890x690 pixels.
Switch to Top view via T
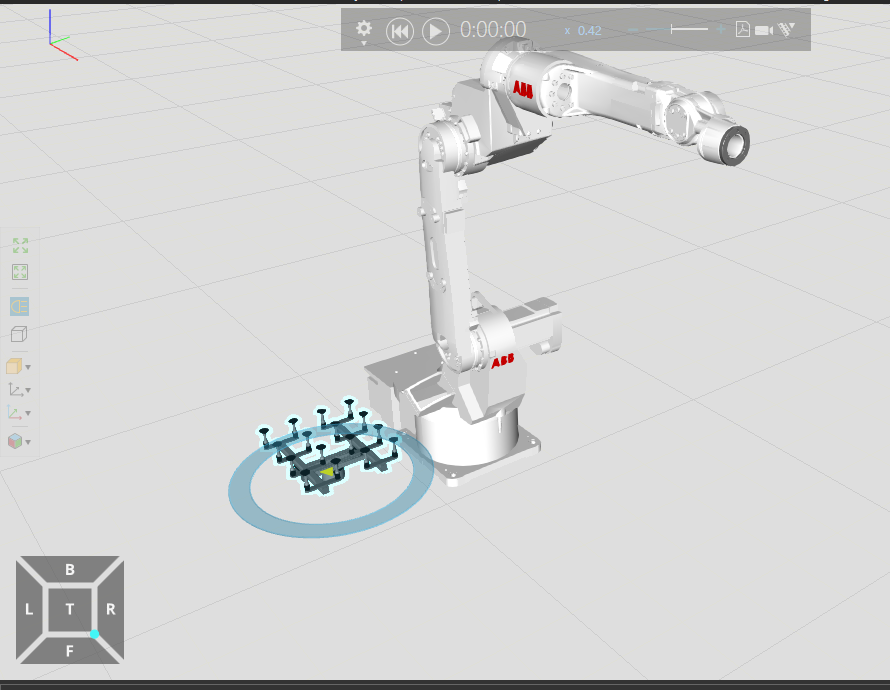70,609
